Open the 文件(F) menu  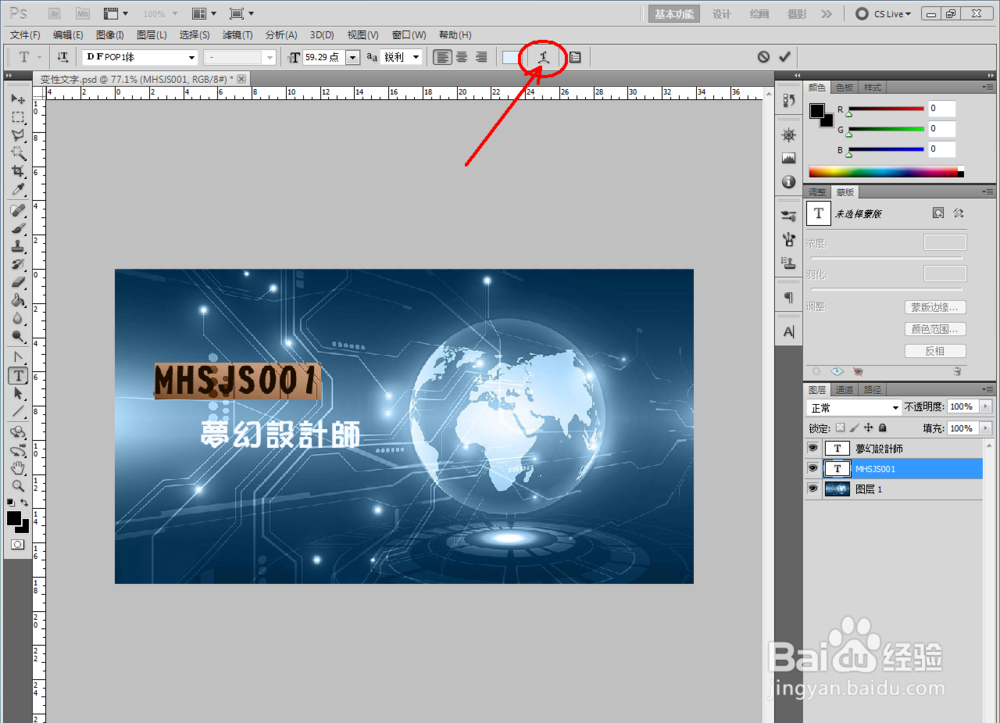click(25, 35)
